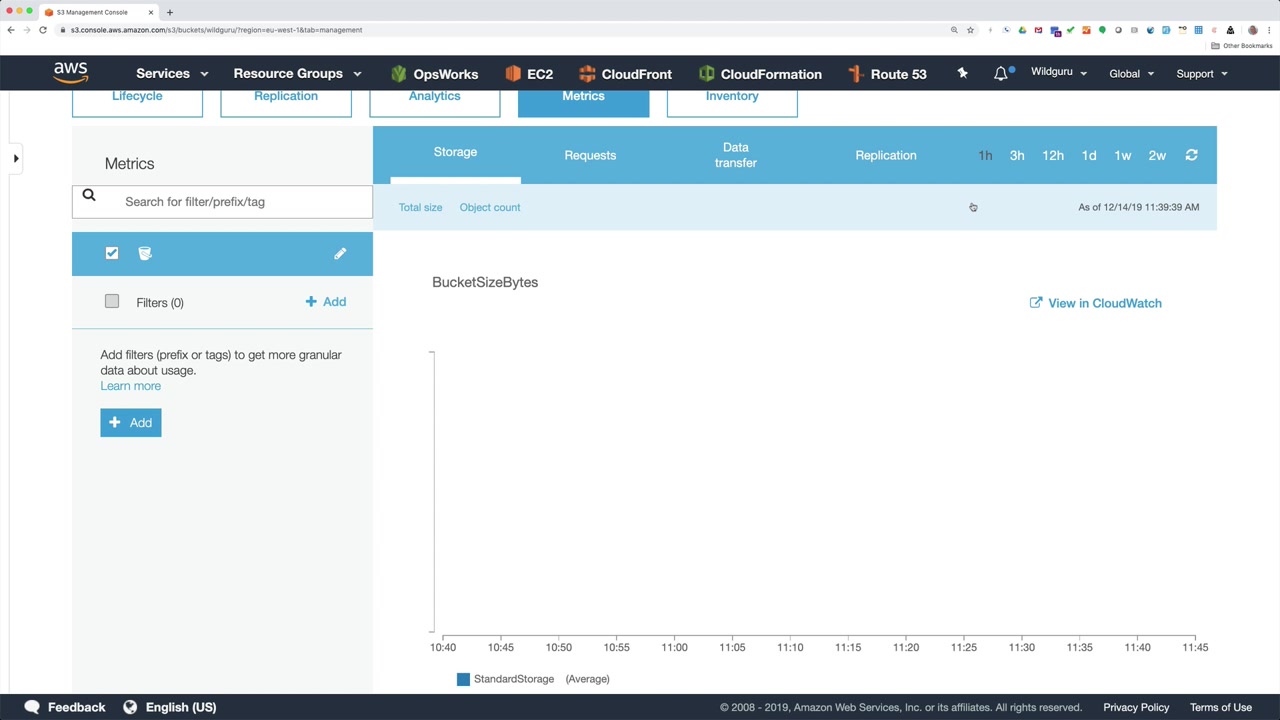Expand the Services dropdown

172,74
